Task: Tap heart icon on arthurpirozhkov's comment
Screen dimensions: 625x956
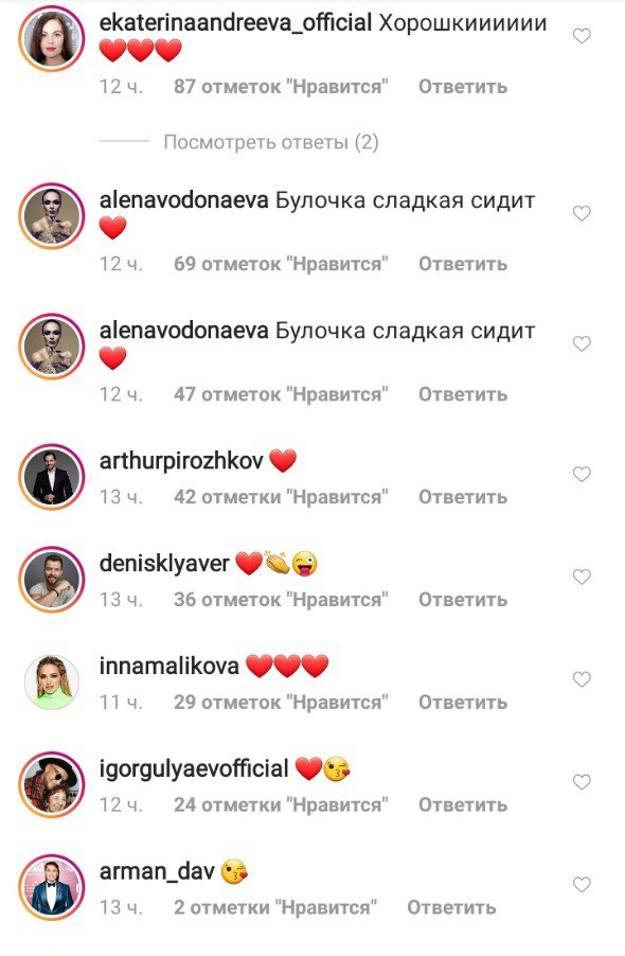Action: (582, 474)
